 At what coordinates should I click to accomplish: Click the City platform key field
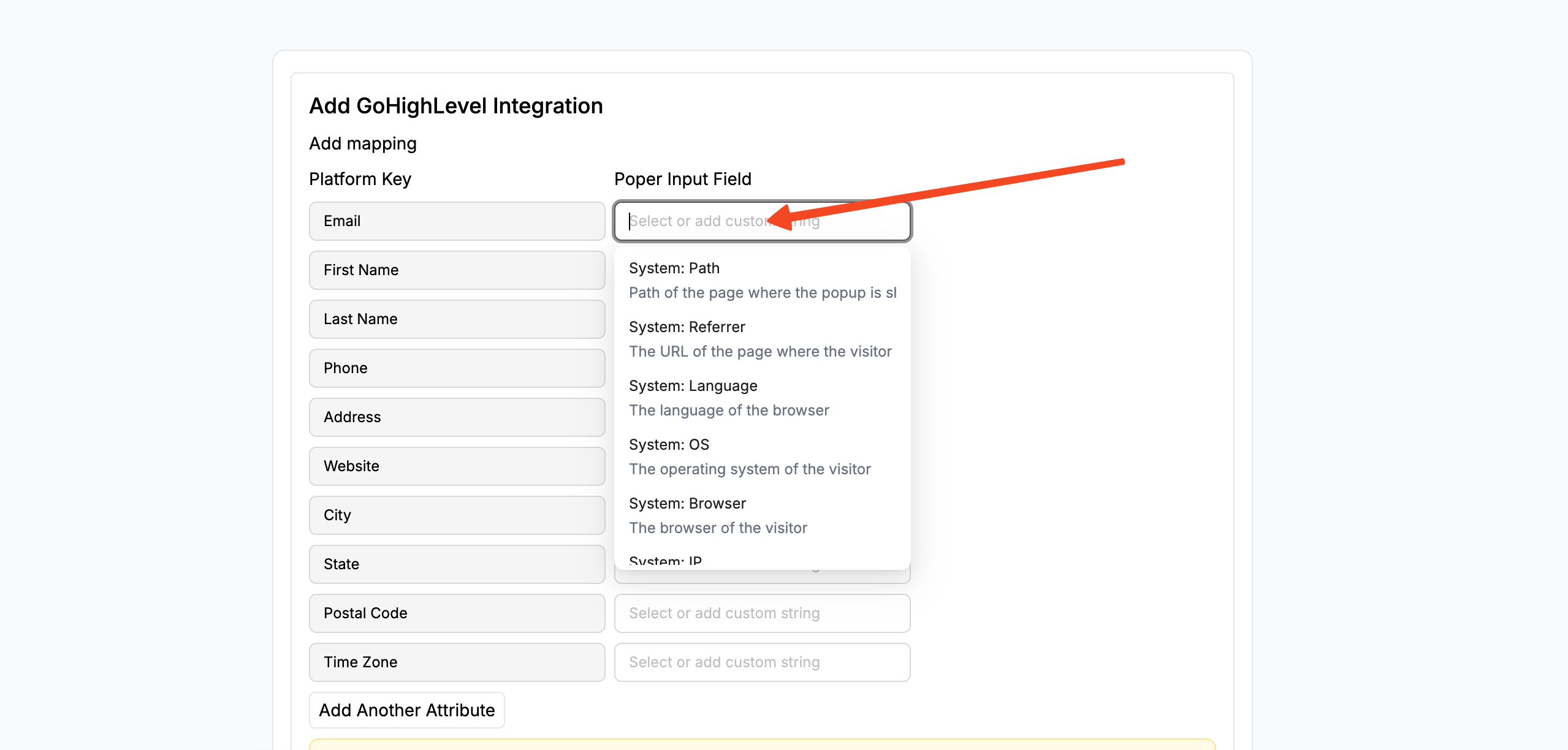(x=457, y=515)
